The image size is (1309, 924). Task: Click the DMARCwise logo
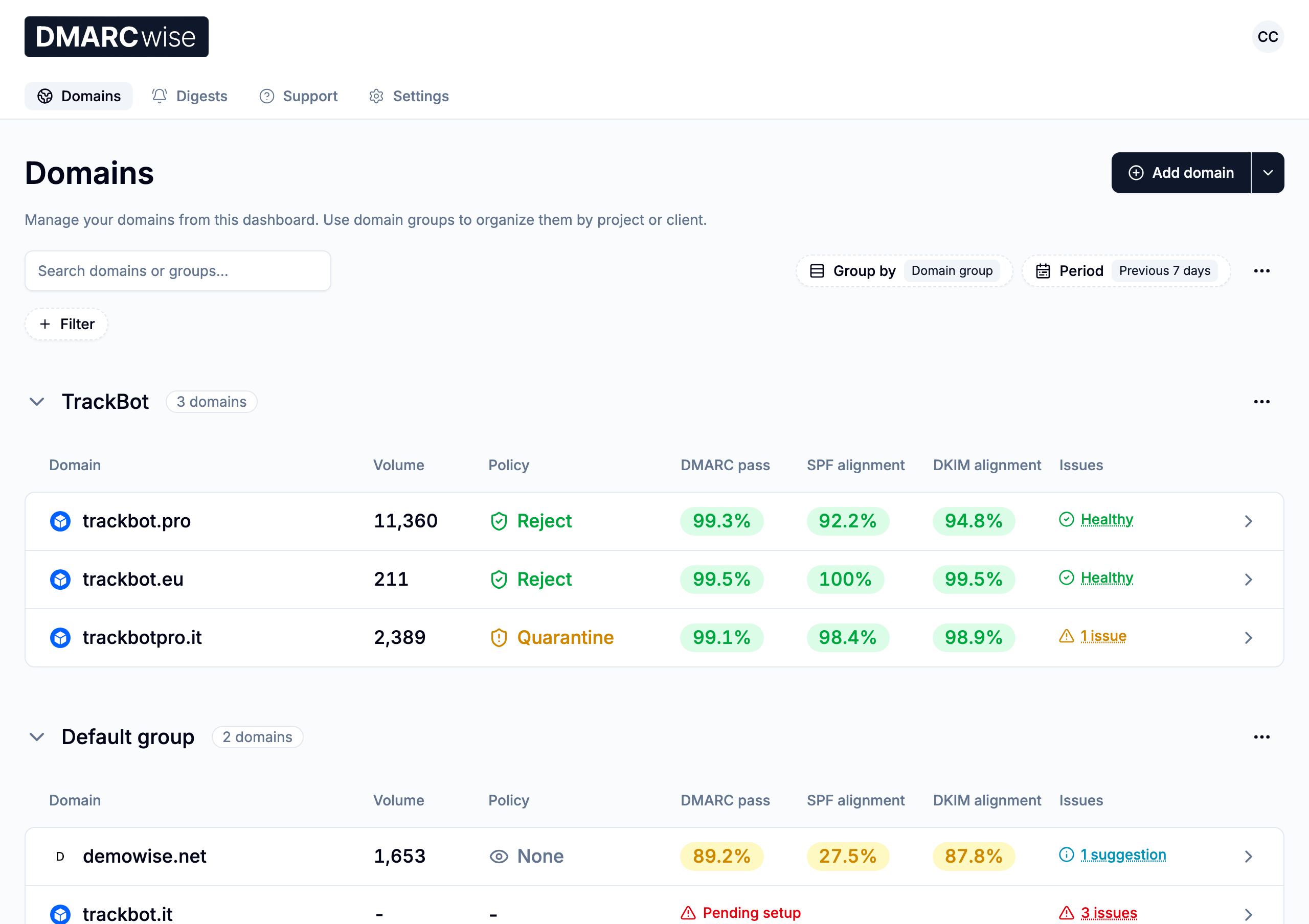tap(116, 37)
